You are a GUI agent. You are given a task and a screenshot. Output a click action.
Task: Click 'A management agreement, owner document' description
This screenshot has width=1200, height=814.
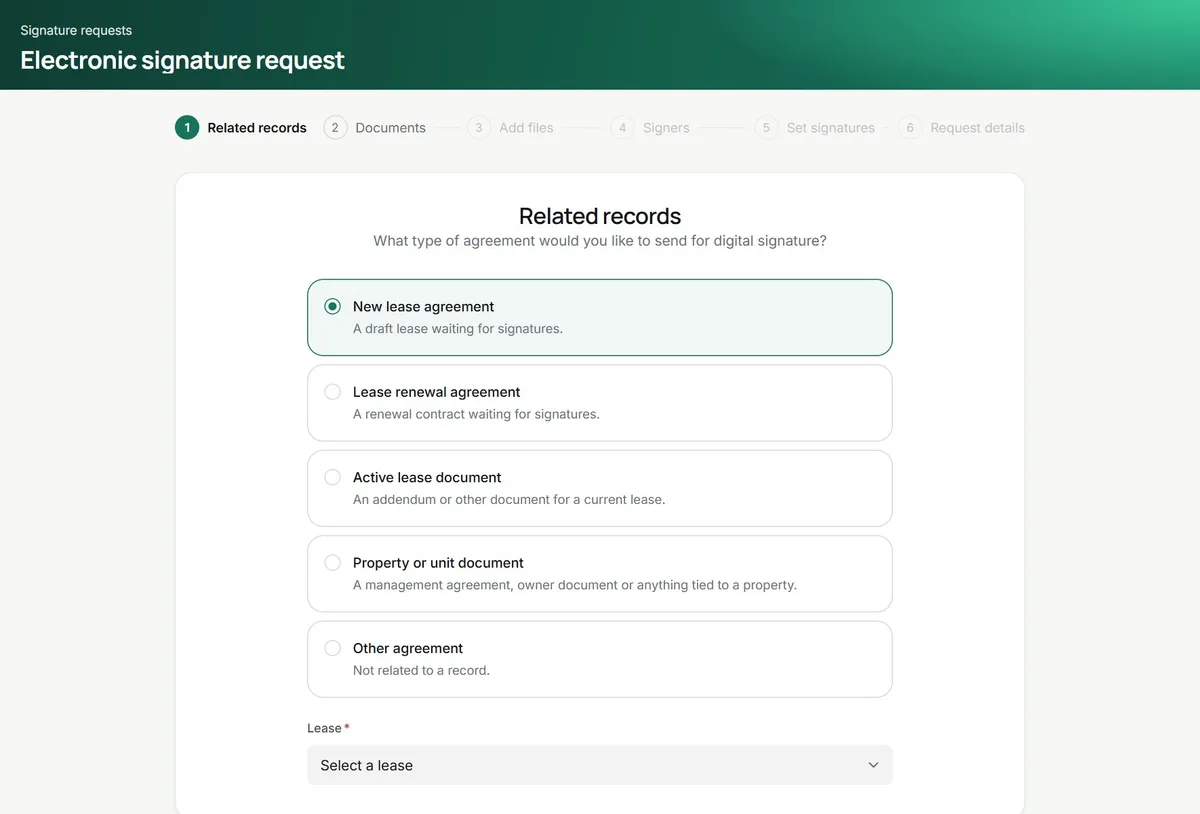pos(575,585)
